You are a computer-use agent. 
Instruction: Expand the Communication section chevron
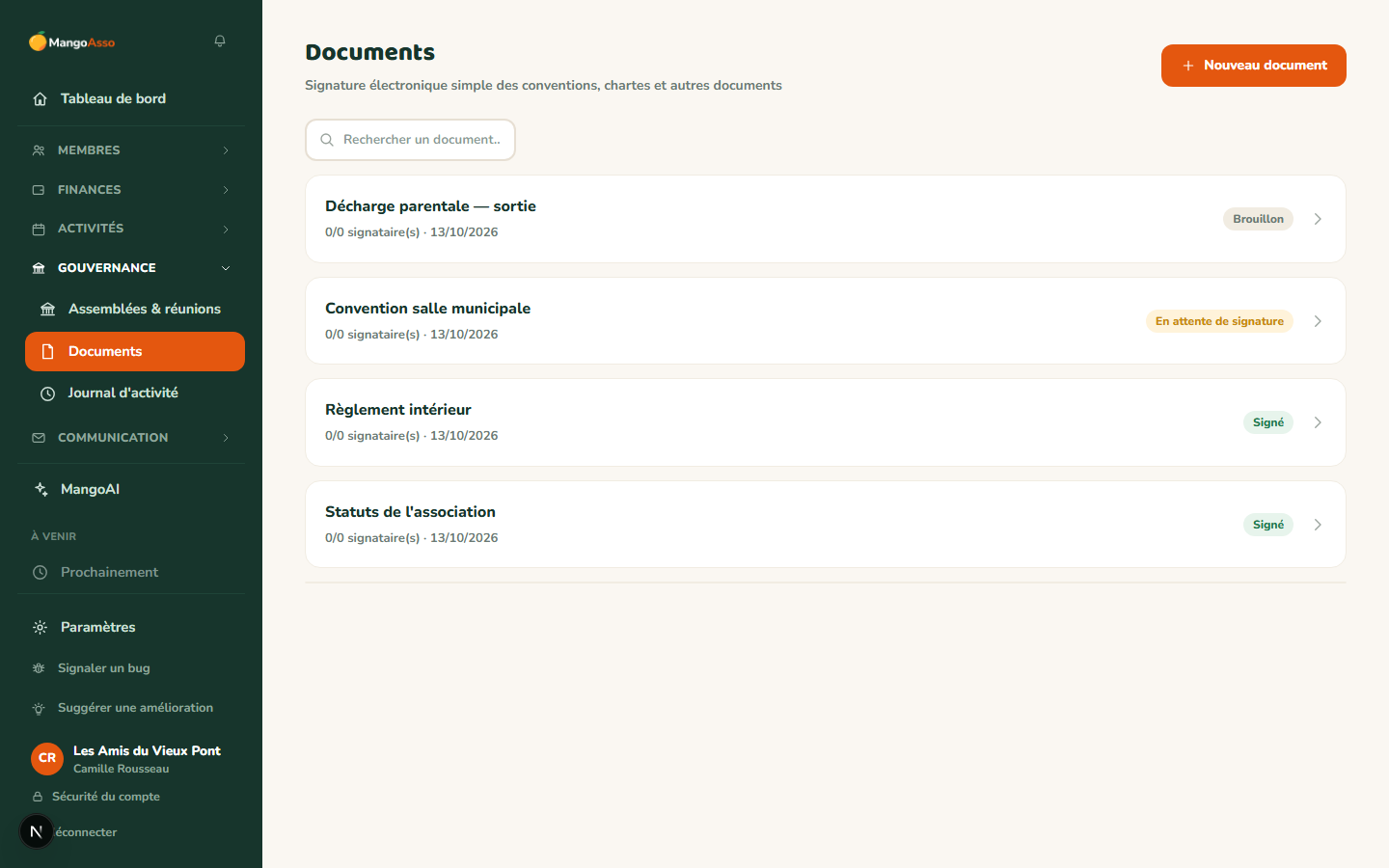click(226, 438)
